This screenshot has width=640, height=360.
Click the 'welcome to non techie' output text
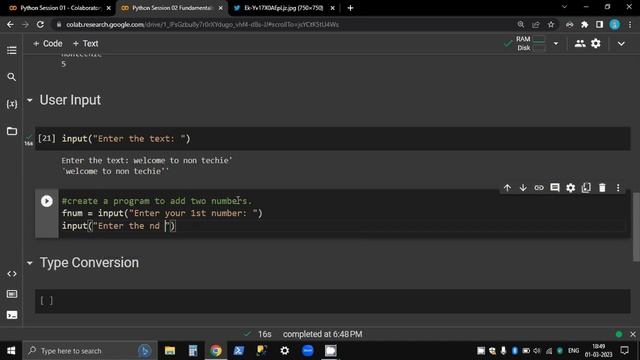[115, 171]
